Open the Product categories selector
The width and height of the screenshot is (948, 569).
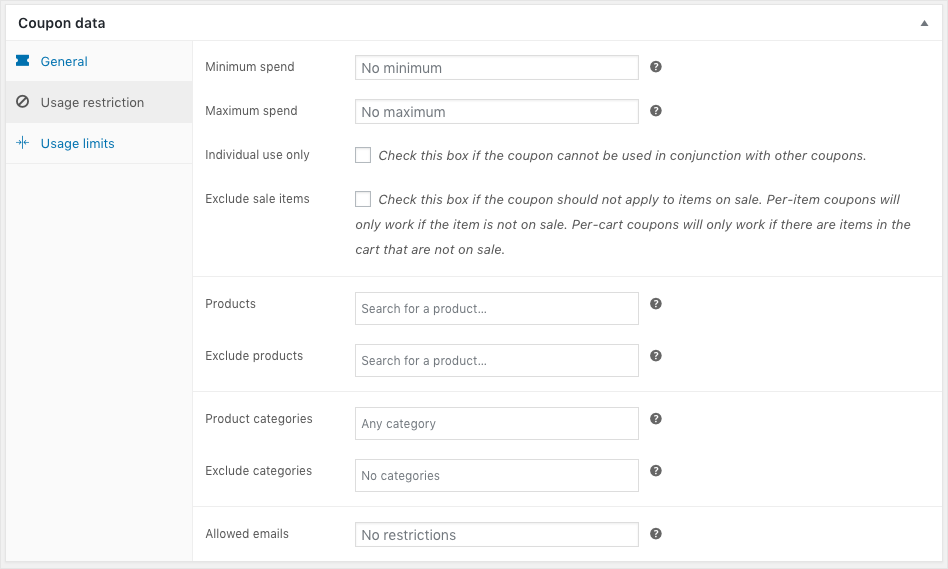coord(496,424)
